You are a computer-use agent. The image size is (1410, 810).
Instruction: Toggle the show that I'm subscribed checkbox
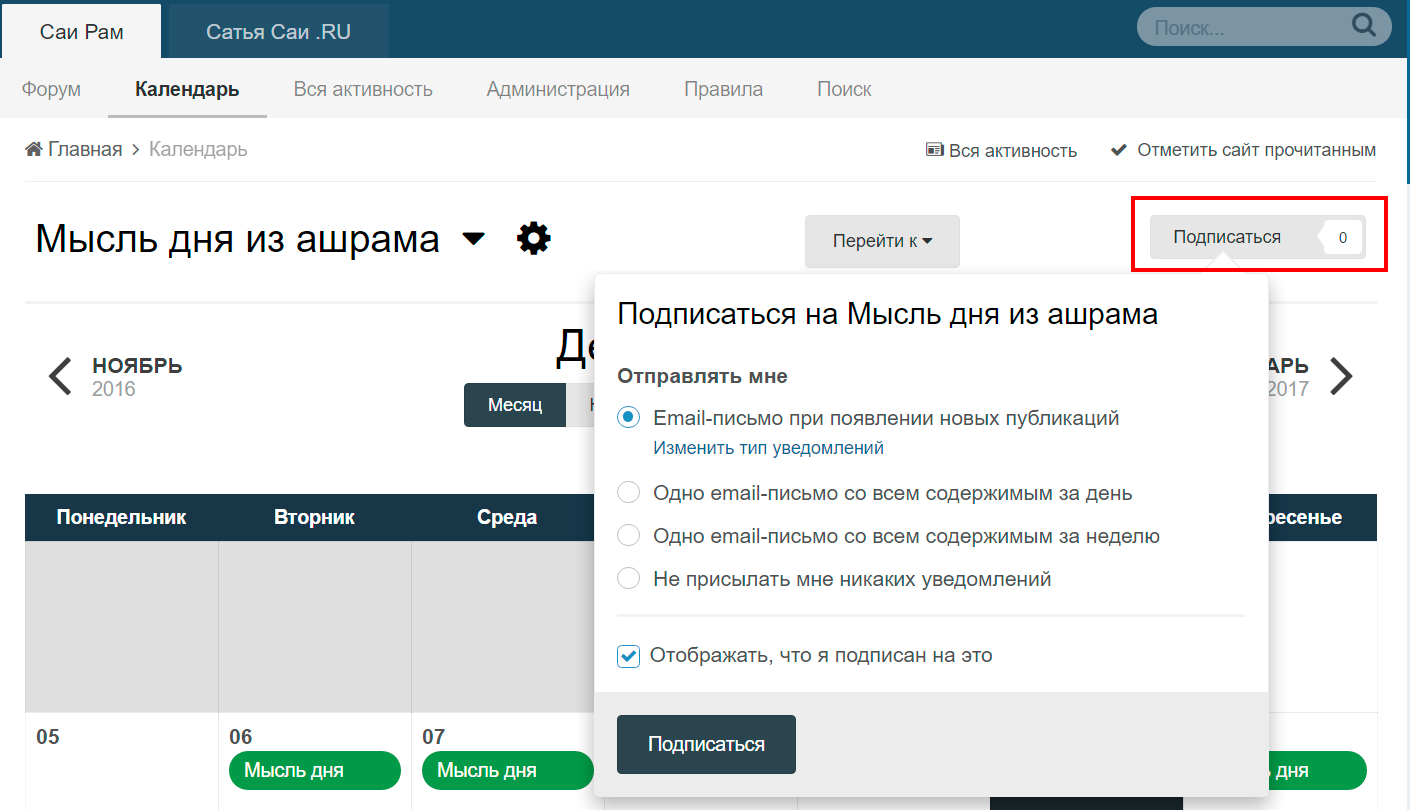[628, 656]
